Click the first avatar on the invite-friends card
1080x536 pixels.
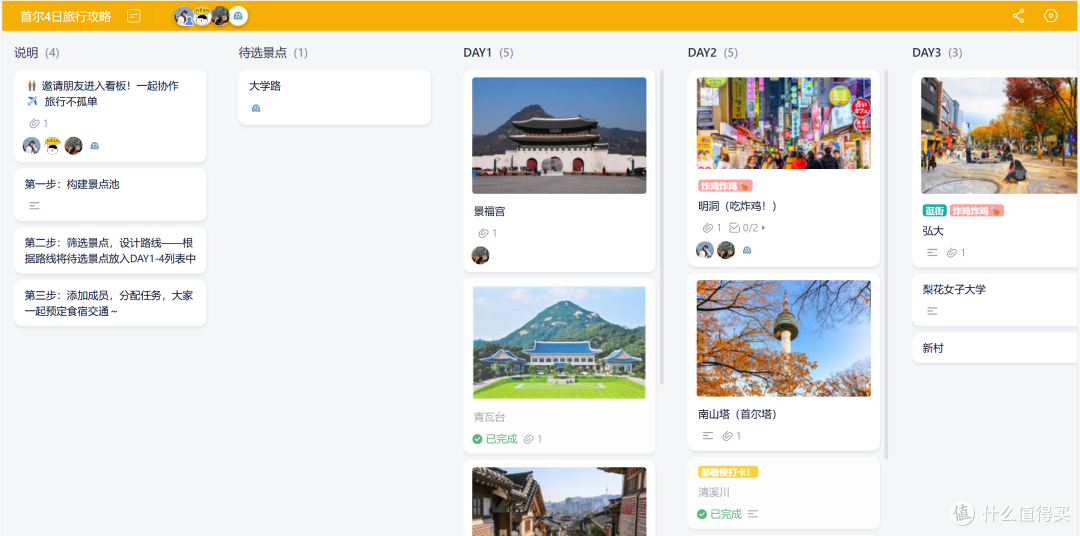click(x=31, y=145)
